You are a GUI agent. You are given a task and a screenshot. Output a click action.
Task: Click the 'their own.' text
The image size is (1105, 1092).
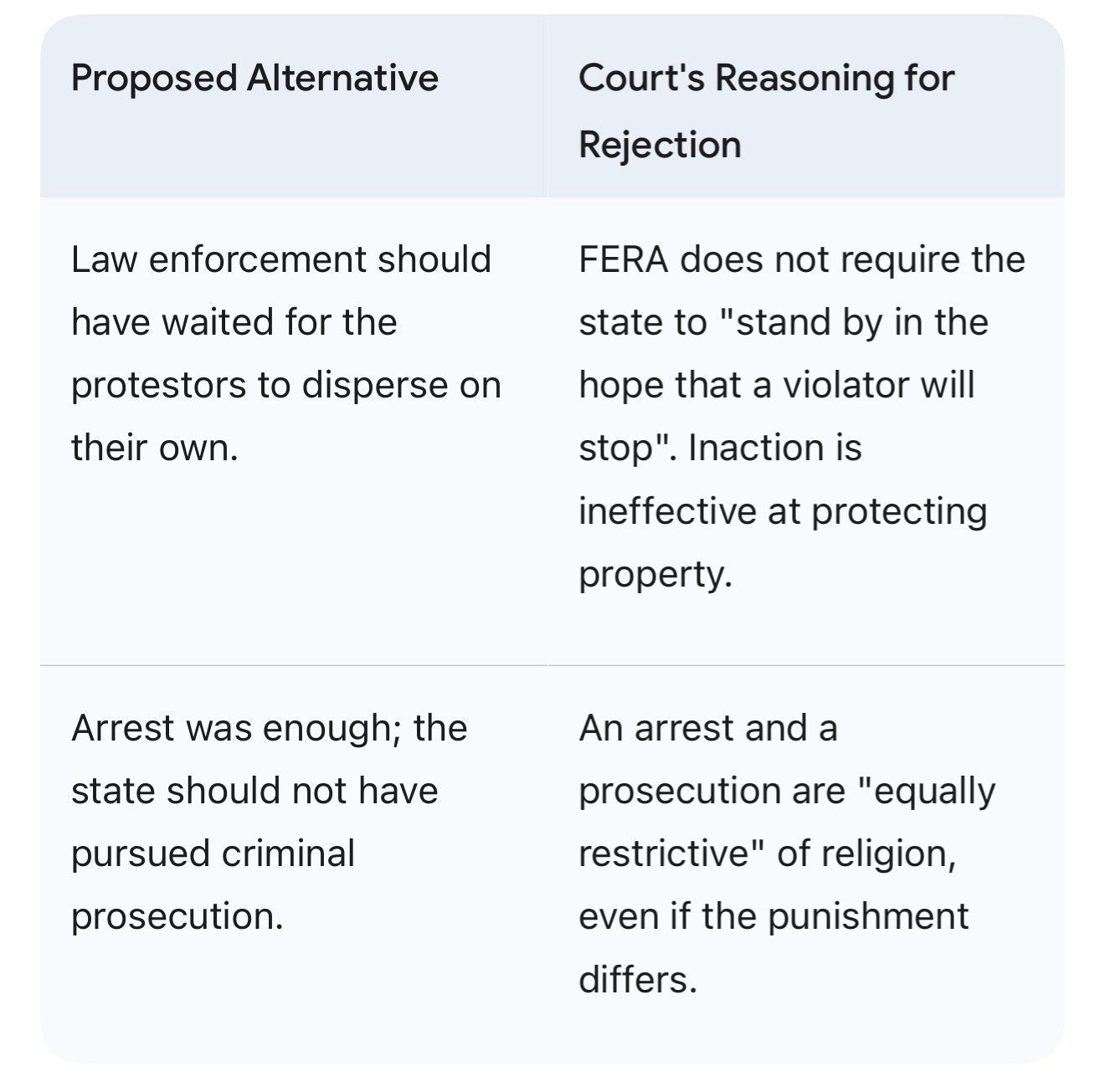pos(155,448)
